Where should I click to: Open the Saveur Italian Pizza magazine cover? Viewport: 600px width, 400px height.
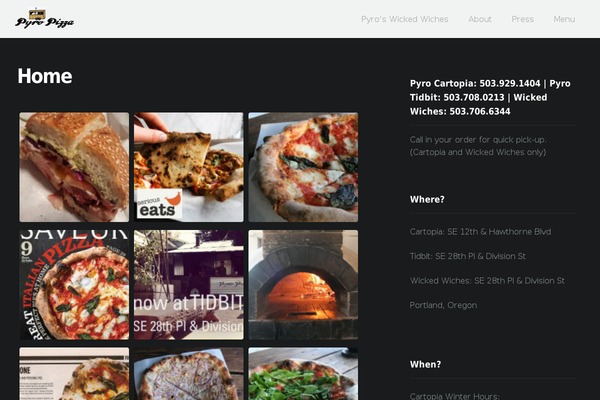pos(74,285)
